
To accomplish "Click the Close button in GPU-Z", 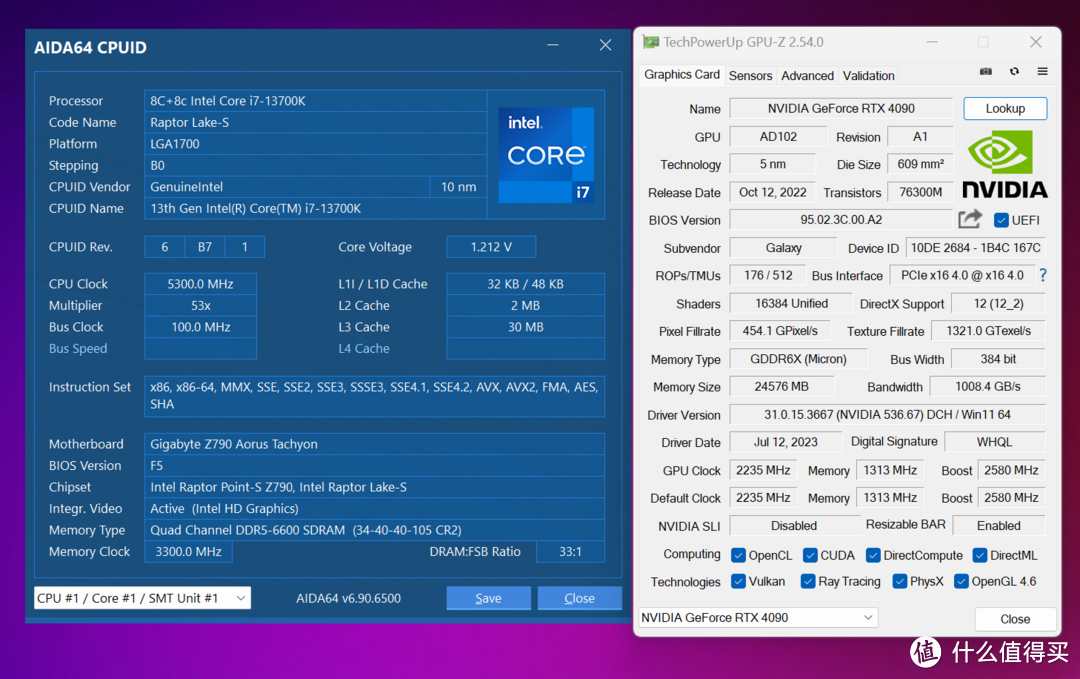I will click(1015, 618).
